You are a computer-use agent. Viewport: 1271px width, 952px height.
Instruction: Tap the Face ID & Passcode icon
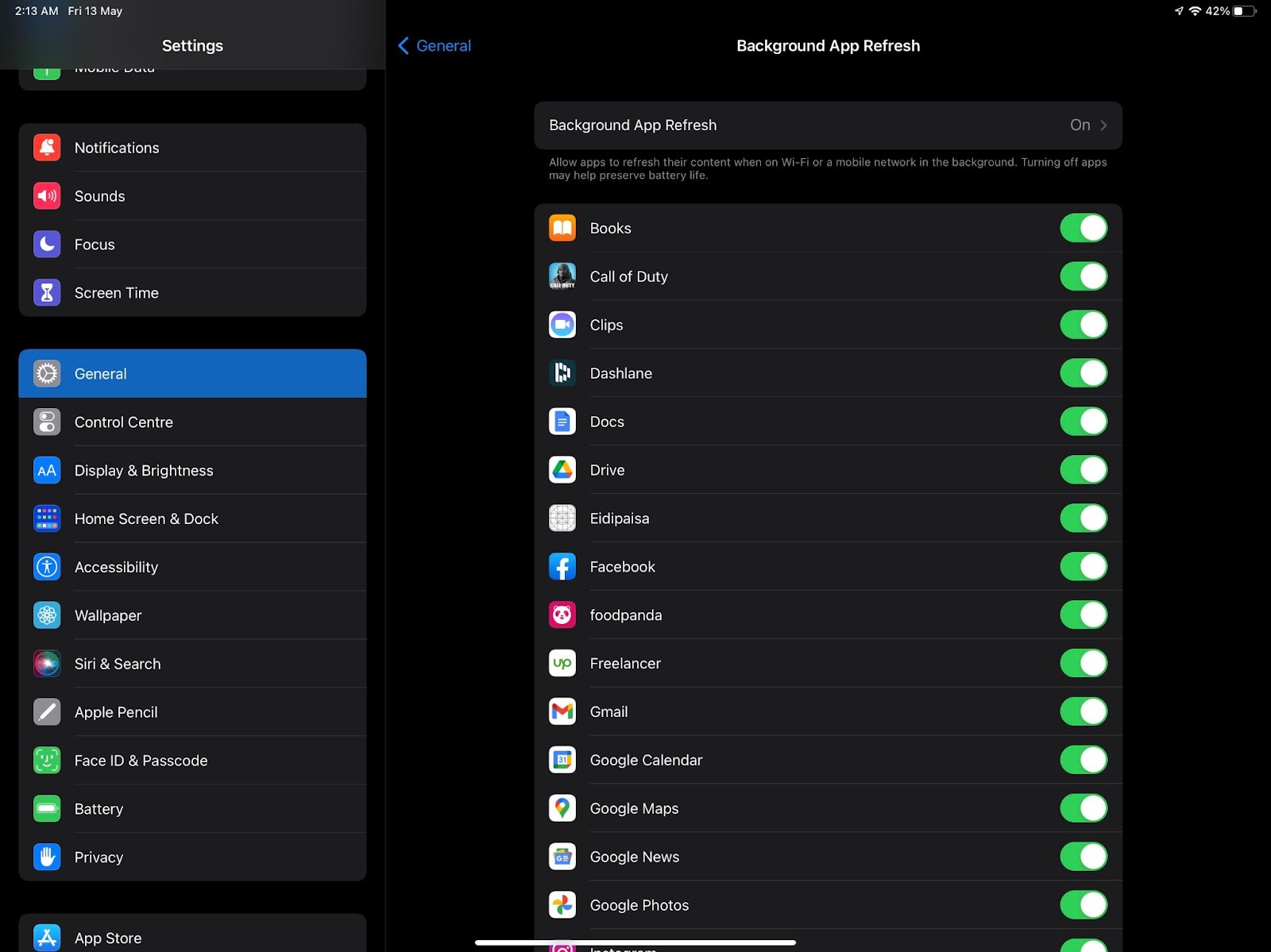(x=47, y=761)
